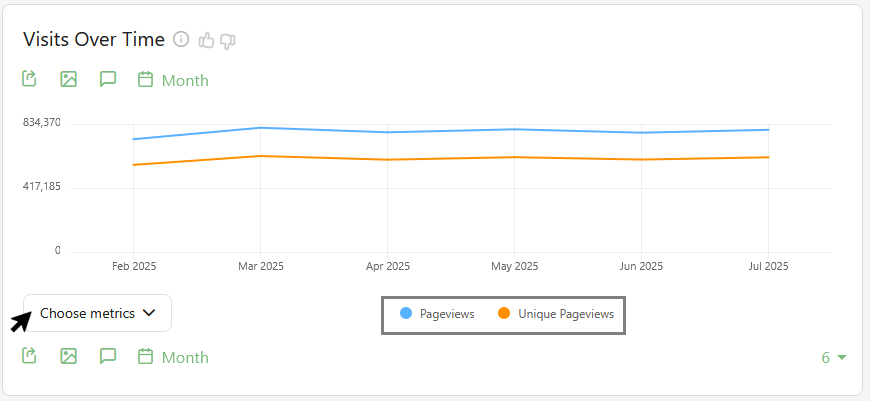Click the speech bubble icon in the footer toolbar

click(x=108, y=356)
